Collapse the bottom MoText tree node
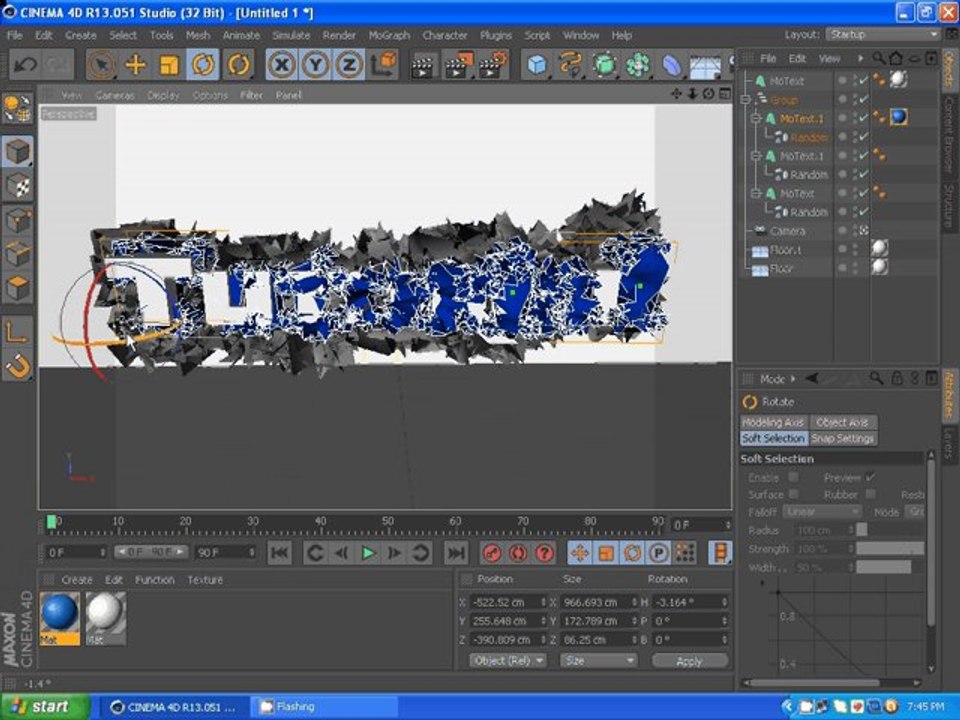Viewport: 960px width, 720px height. [x=756, y=193]
